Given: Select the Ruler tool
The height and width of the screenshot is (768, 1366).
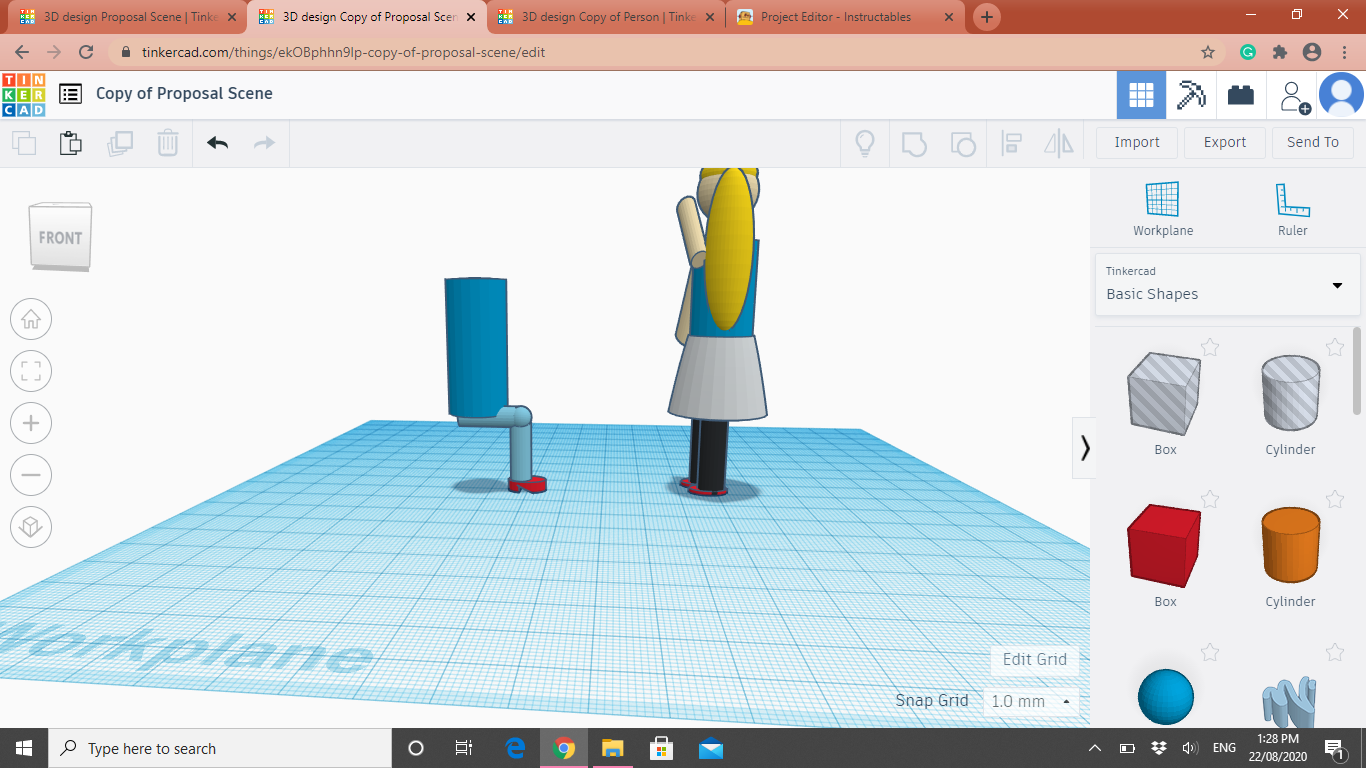Looking at the screenshot, I should (1292, 209).
